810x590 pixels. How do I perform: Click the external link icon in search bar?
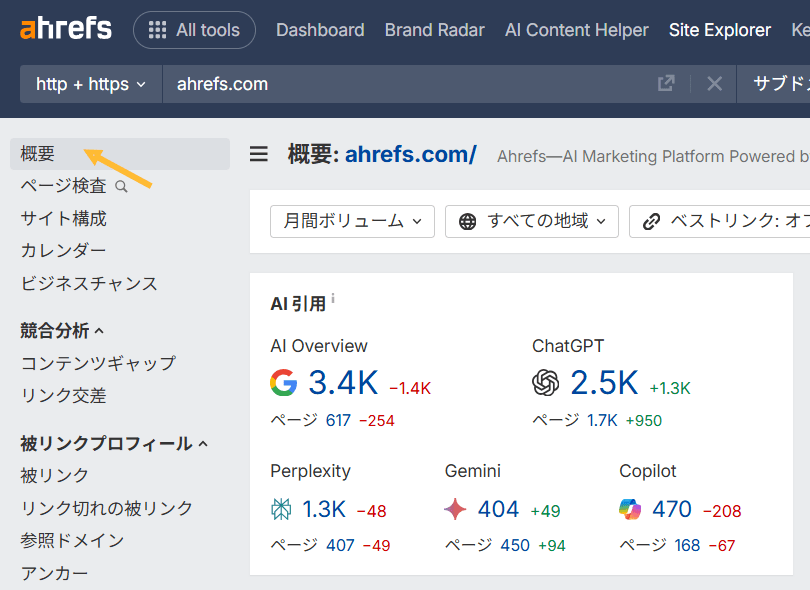(666, 84)
